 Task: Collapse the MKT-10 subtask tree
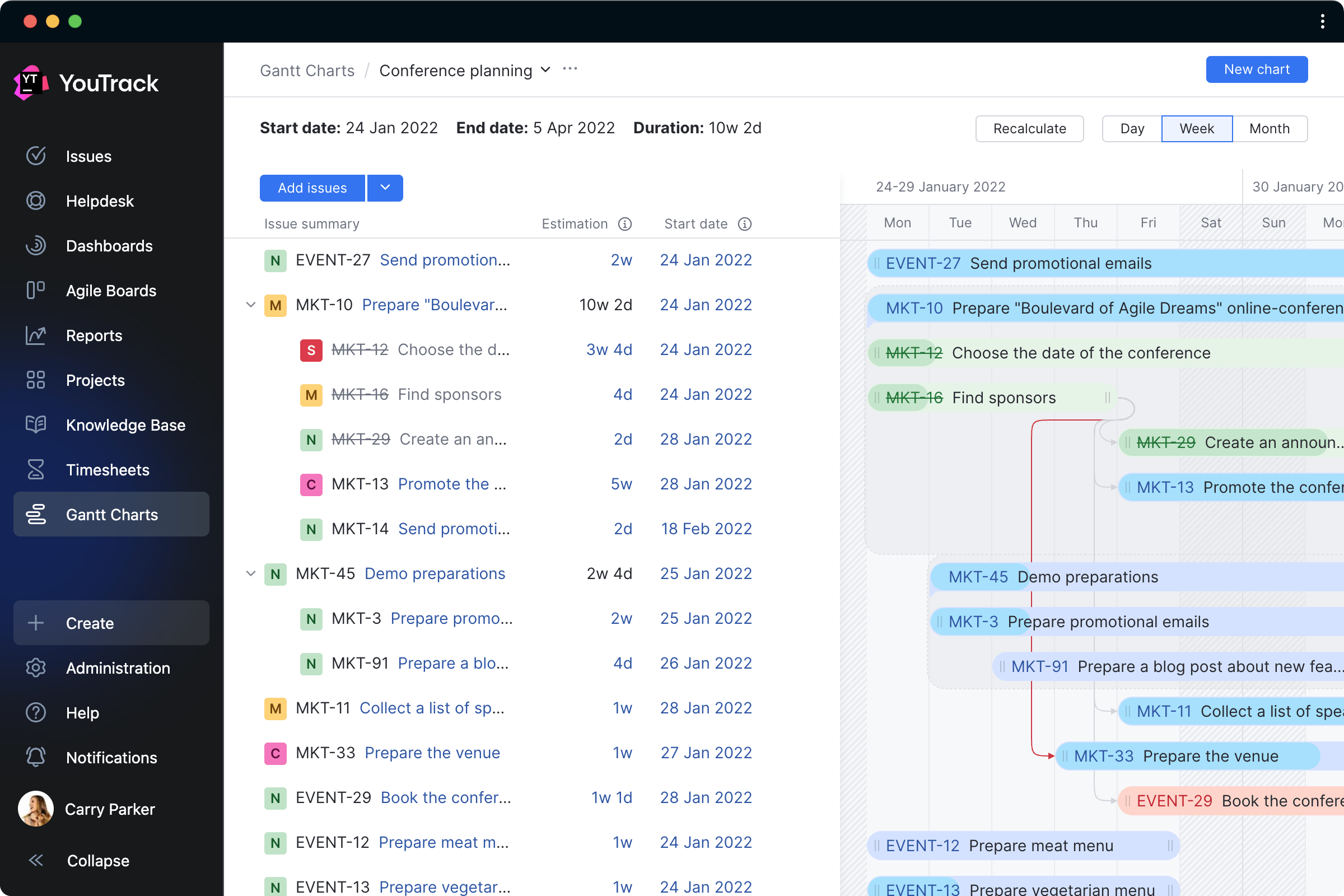[250, 305]
